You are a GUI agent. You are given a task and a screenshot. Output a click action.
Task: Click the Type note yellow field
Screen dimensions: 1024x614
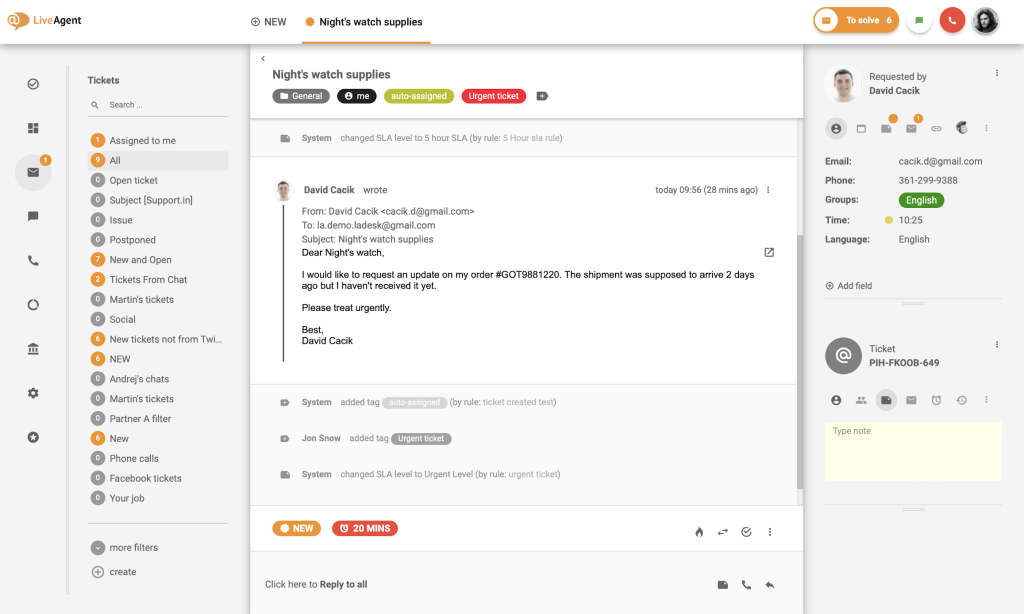pos(913,451)
